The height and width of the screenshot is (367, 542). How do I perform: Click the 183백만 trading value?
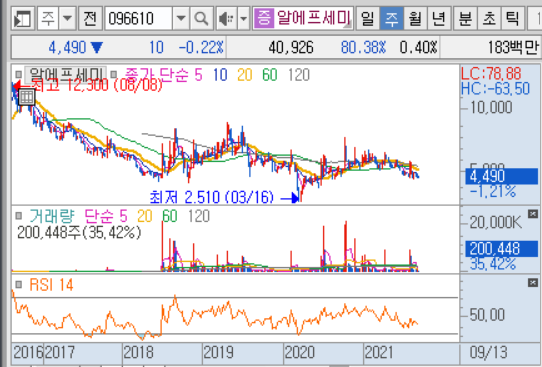[x=513, y=47]
